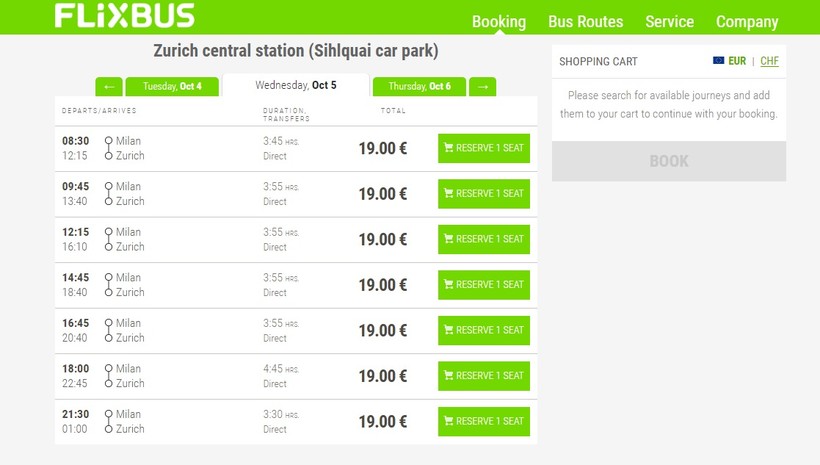Switch currency to EUR
820x465 pixels.
coord(737,61)
